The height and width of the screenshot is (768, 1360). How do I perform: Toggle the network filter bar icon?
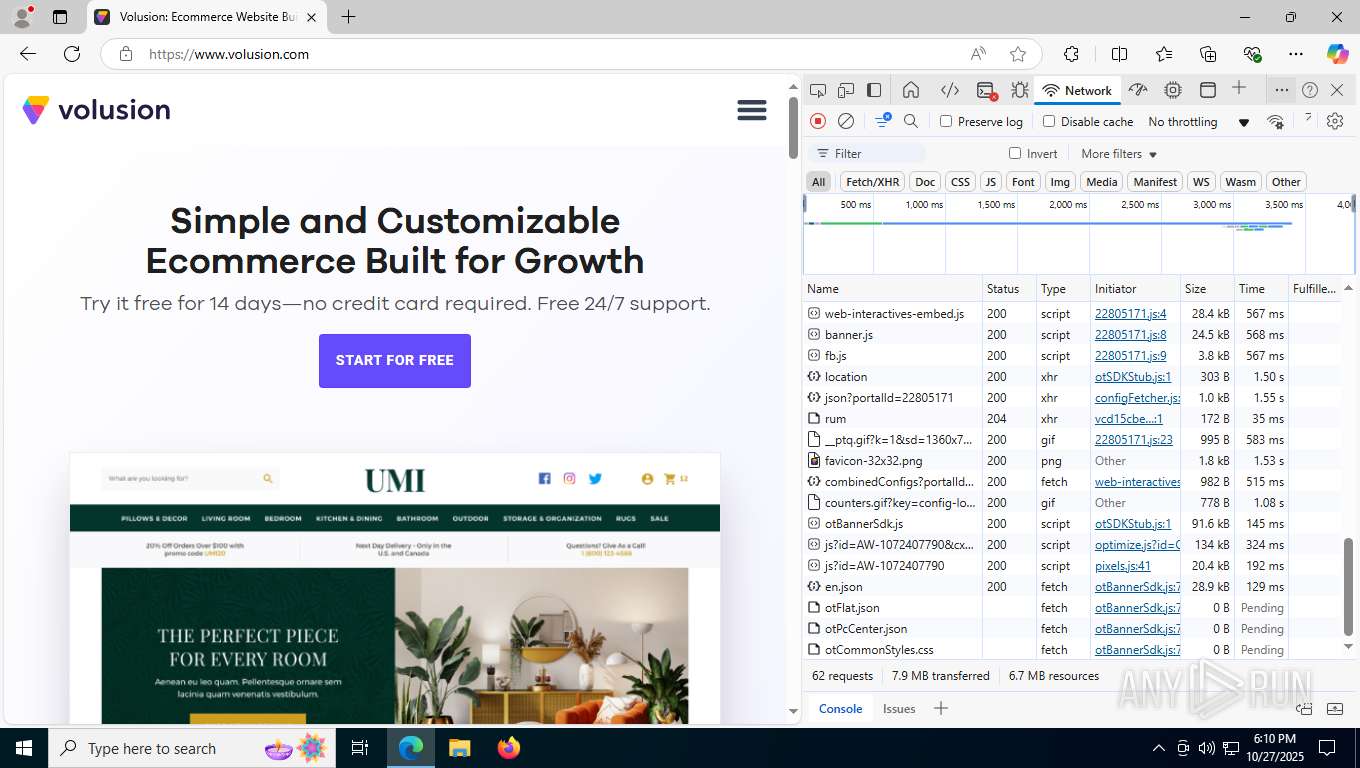883,121
